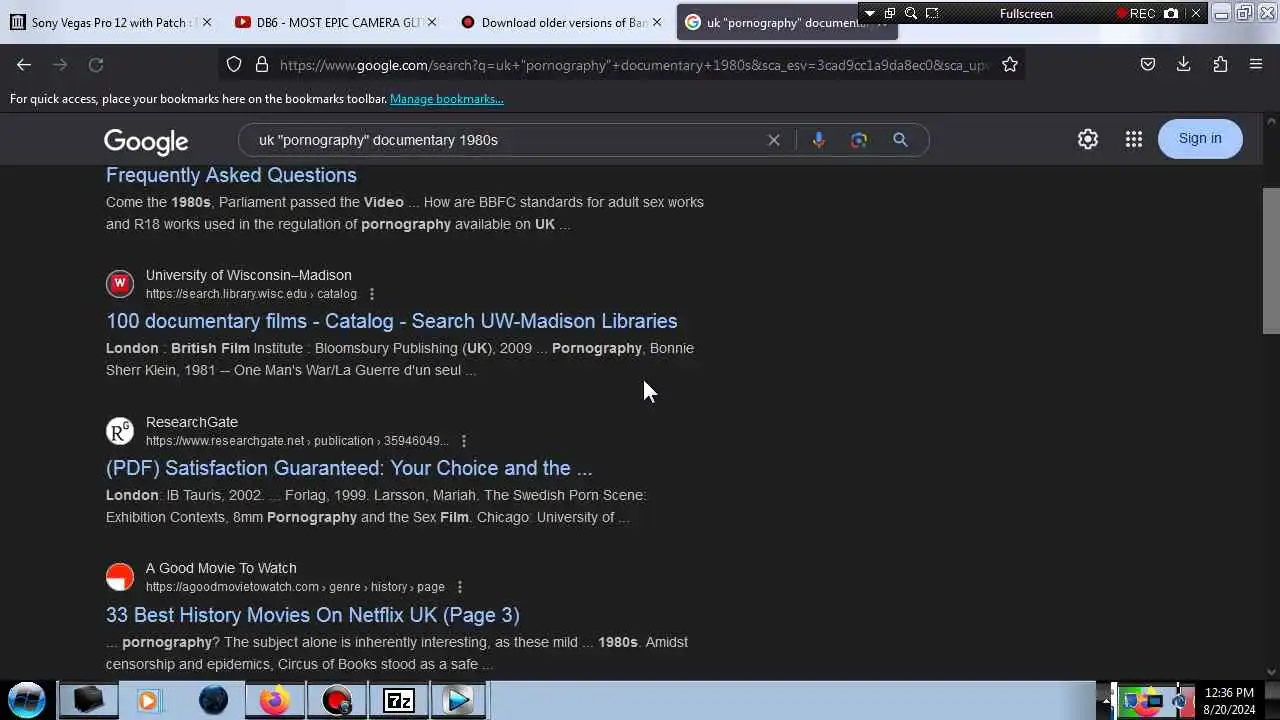
Task: Select Fullscreen capture mode label
Action: pyautogui.click(x=1027, y=14)
